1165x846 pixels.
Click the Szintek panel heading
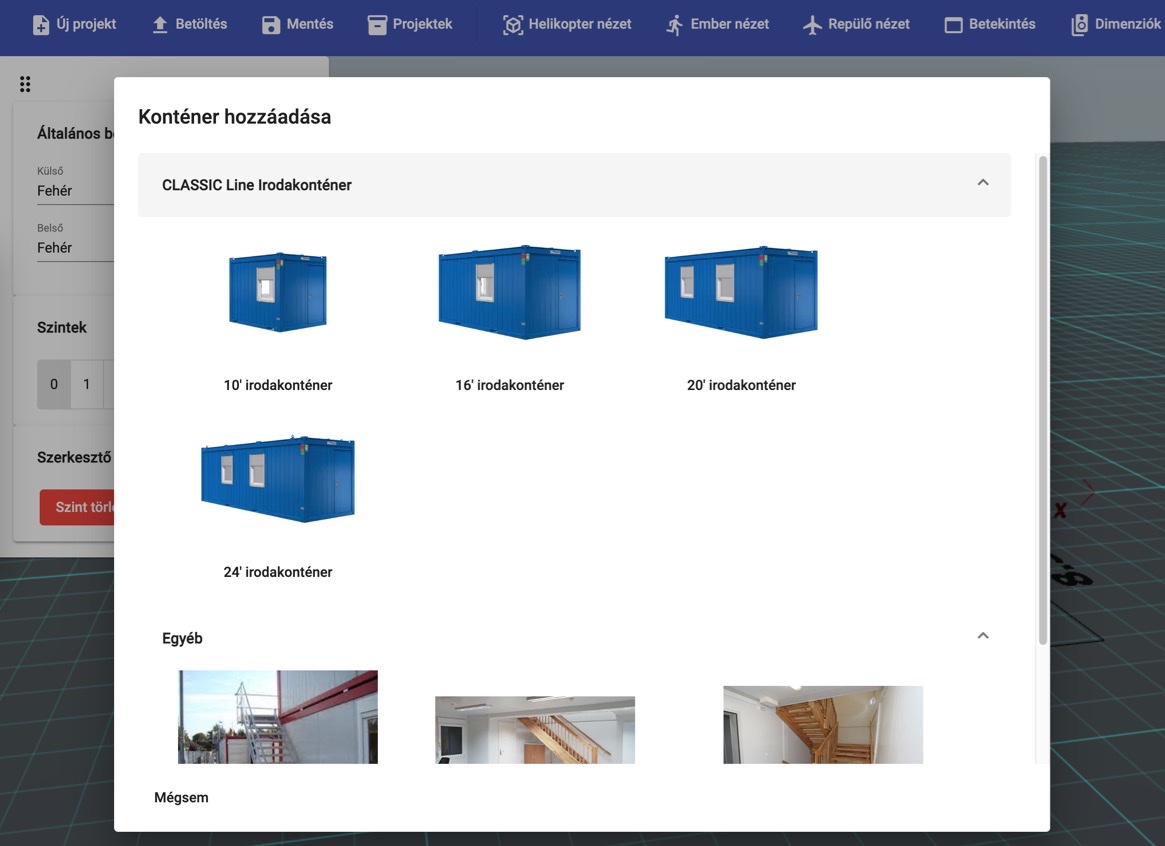pos(62,328)
